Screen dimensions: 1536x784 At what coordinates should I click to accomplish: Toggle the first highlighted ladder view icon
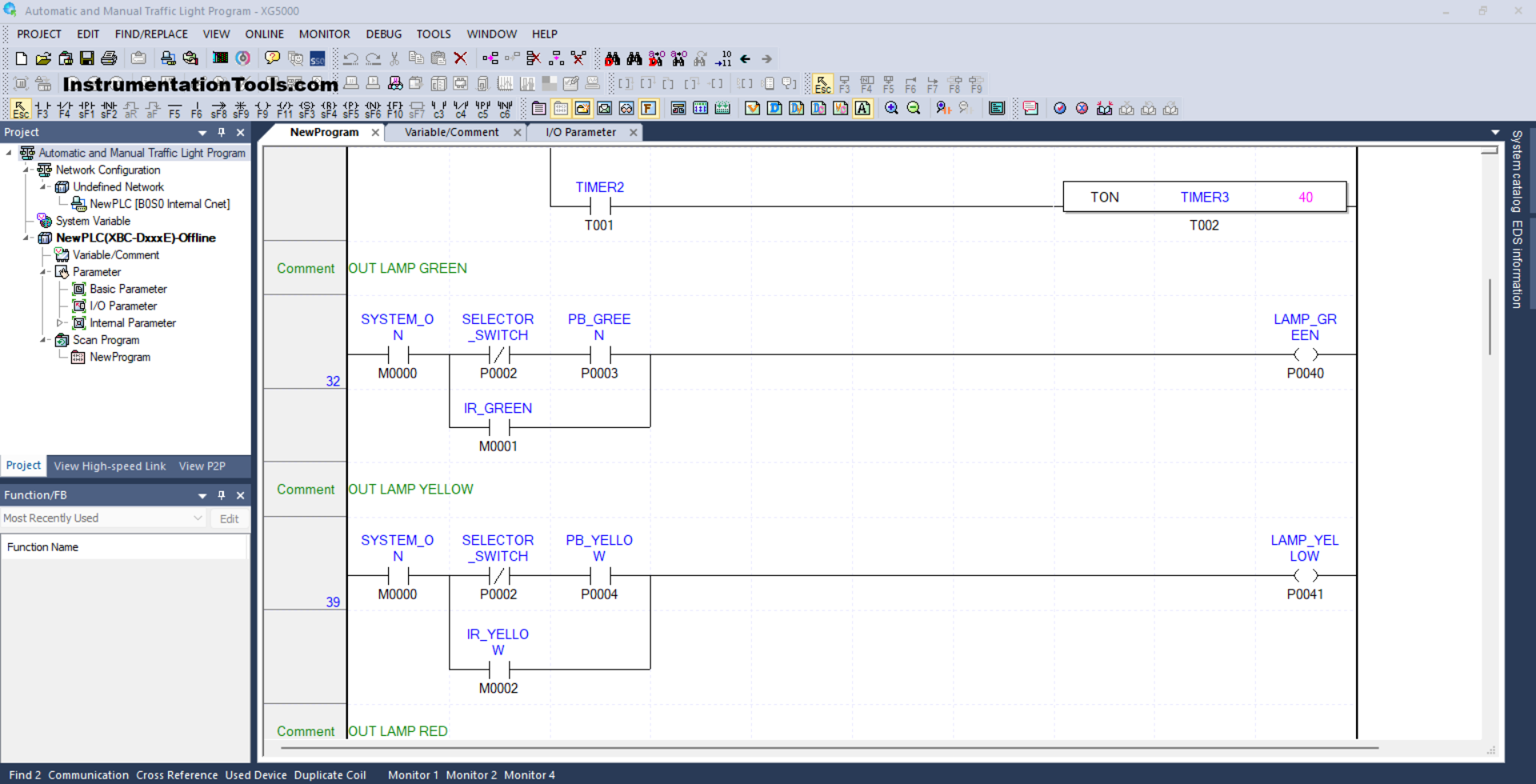click(561, 109)
